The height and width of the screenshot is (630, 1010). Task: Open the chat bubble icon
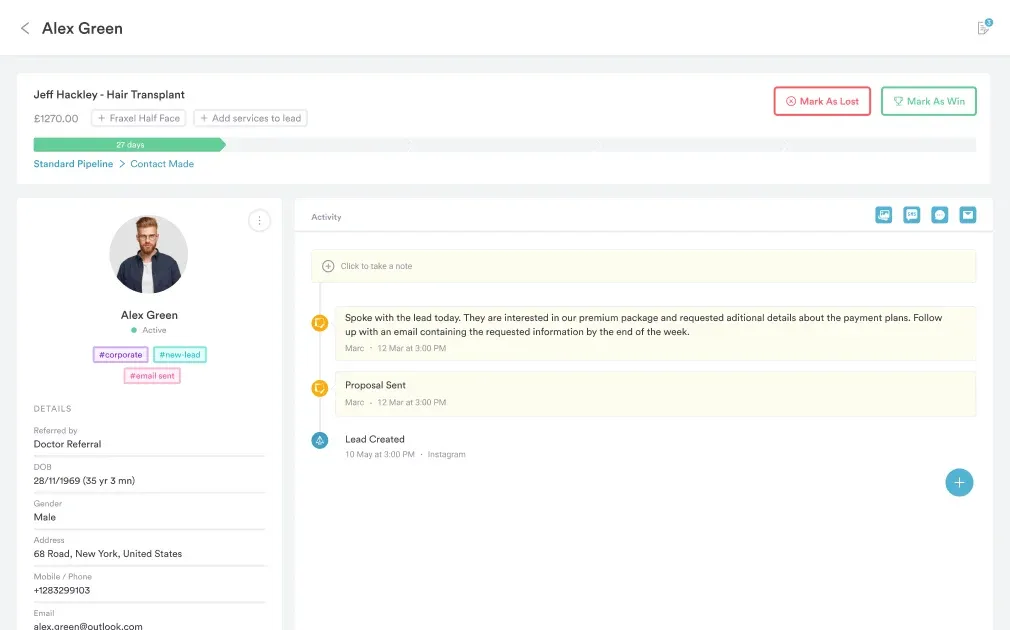tap(939, 215)
